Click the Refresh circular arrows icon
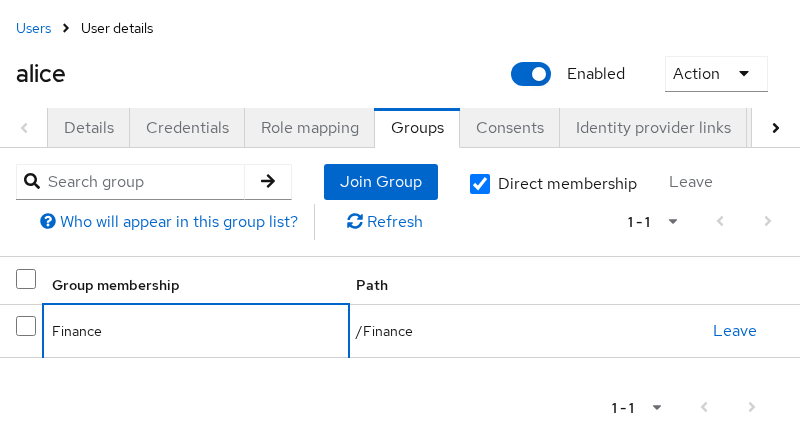Viewport: 800px width, 428px height. coord(355,221)
